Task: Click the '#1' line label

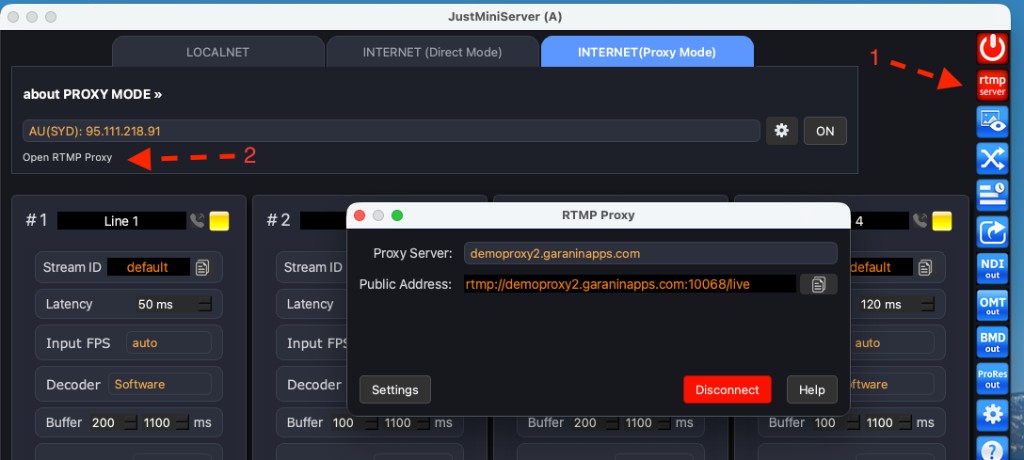Action: click(37, 220)
